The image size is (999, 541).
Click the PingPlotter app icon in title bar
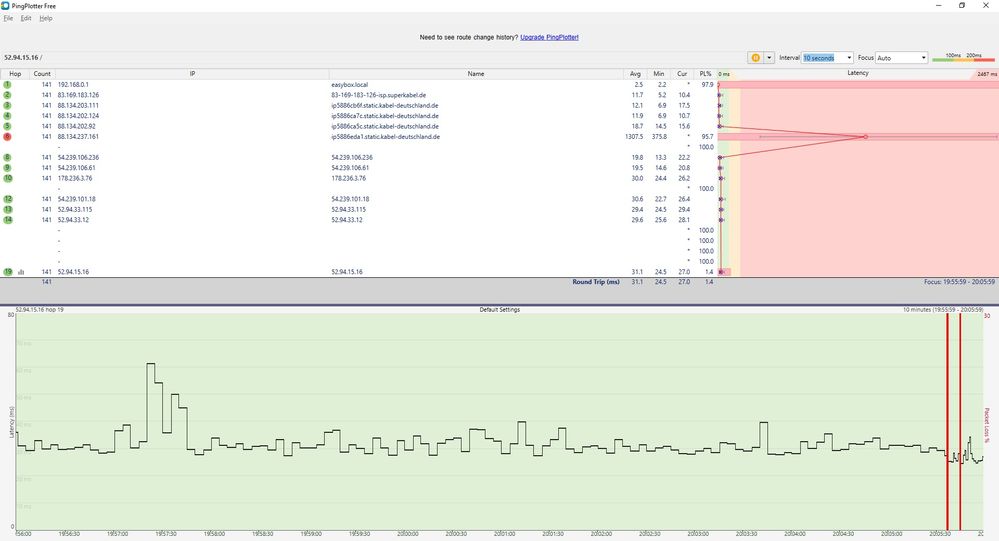click(x=6, y=6)
